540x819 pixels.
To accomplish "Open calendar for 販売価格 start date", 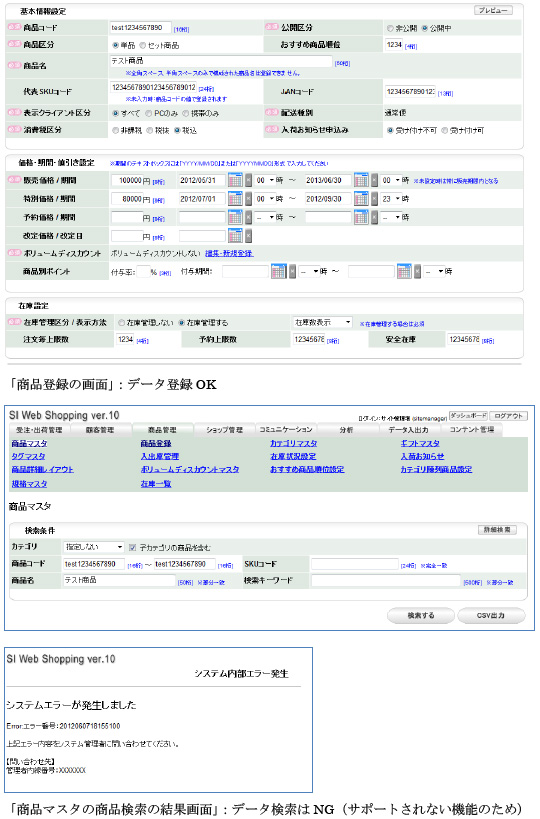I will point(236,180).
